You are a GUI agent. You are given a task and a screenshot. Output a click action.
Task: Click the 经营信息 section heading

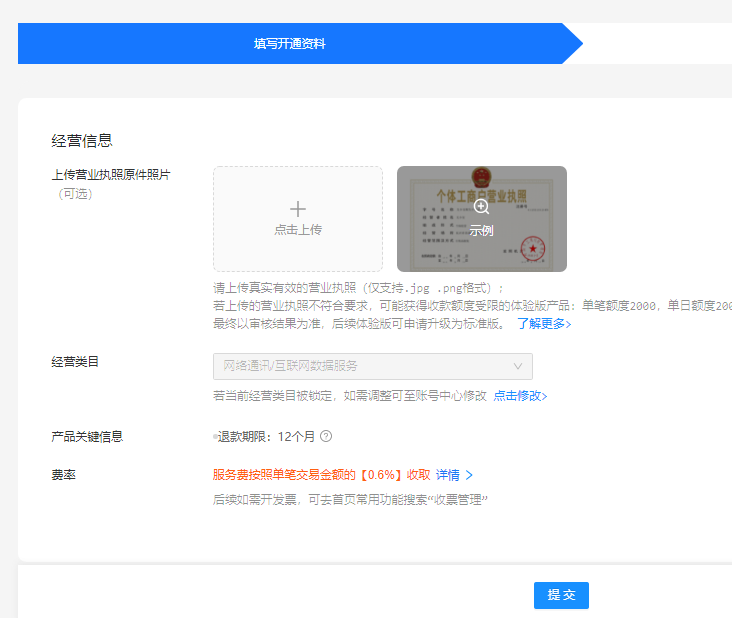pyautogui.click(x=82, y=140)
